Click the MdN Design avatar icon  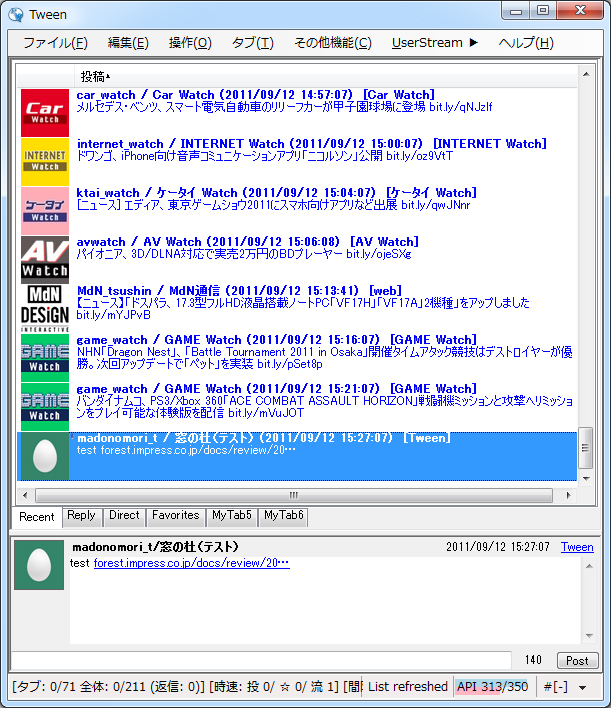[x=45, y=308]
